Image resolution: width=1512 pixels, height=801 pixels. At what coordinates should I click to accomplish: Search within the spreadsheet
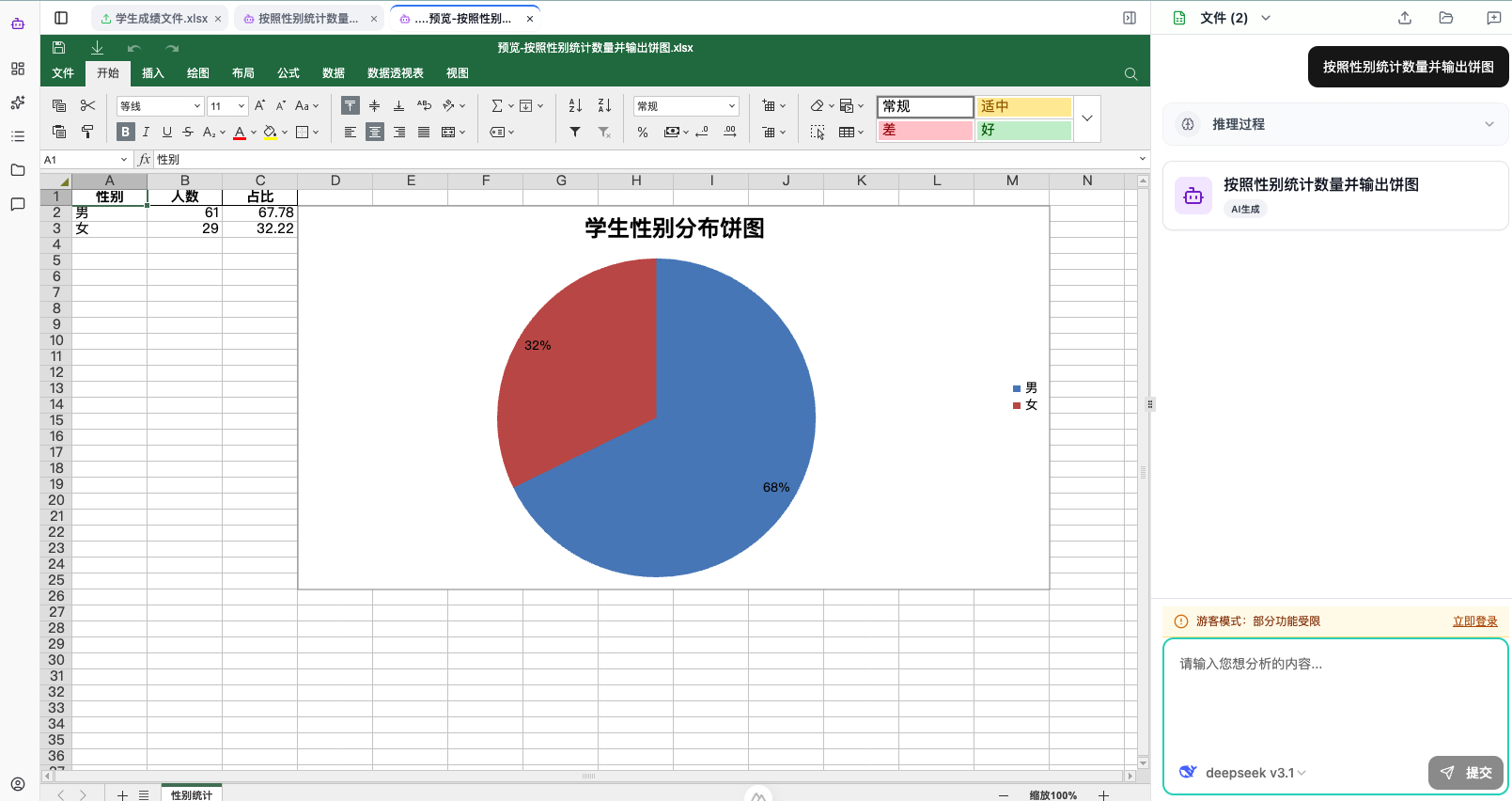1130,73
